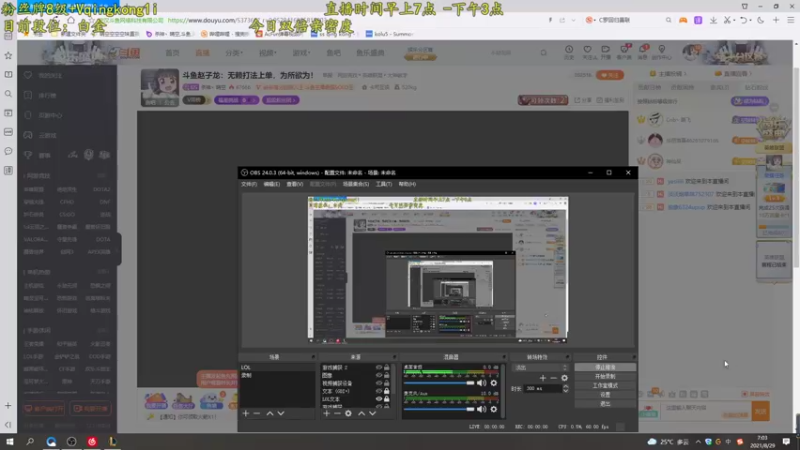
Task: Click the streamer avatar thumbnail on Douyu
Action: (x=160, y=87)
